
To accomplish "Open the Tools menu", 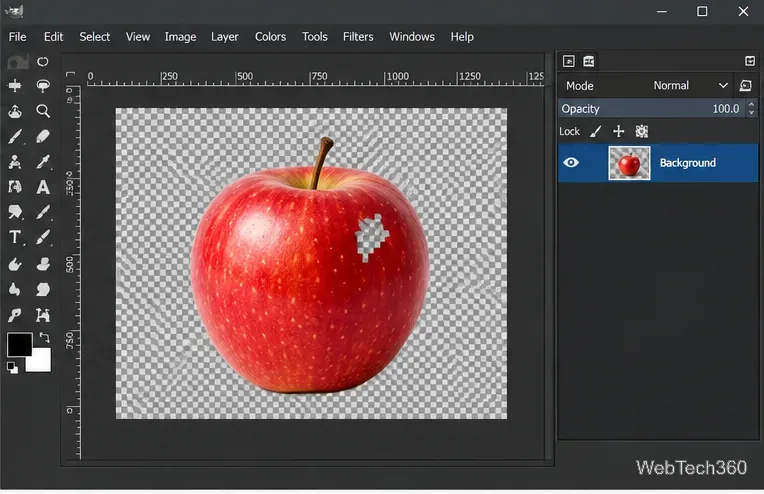I will [315, 37].
